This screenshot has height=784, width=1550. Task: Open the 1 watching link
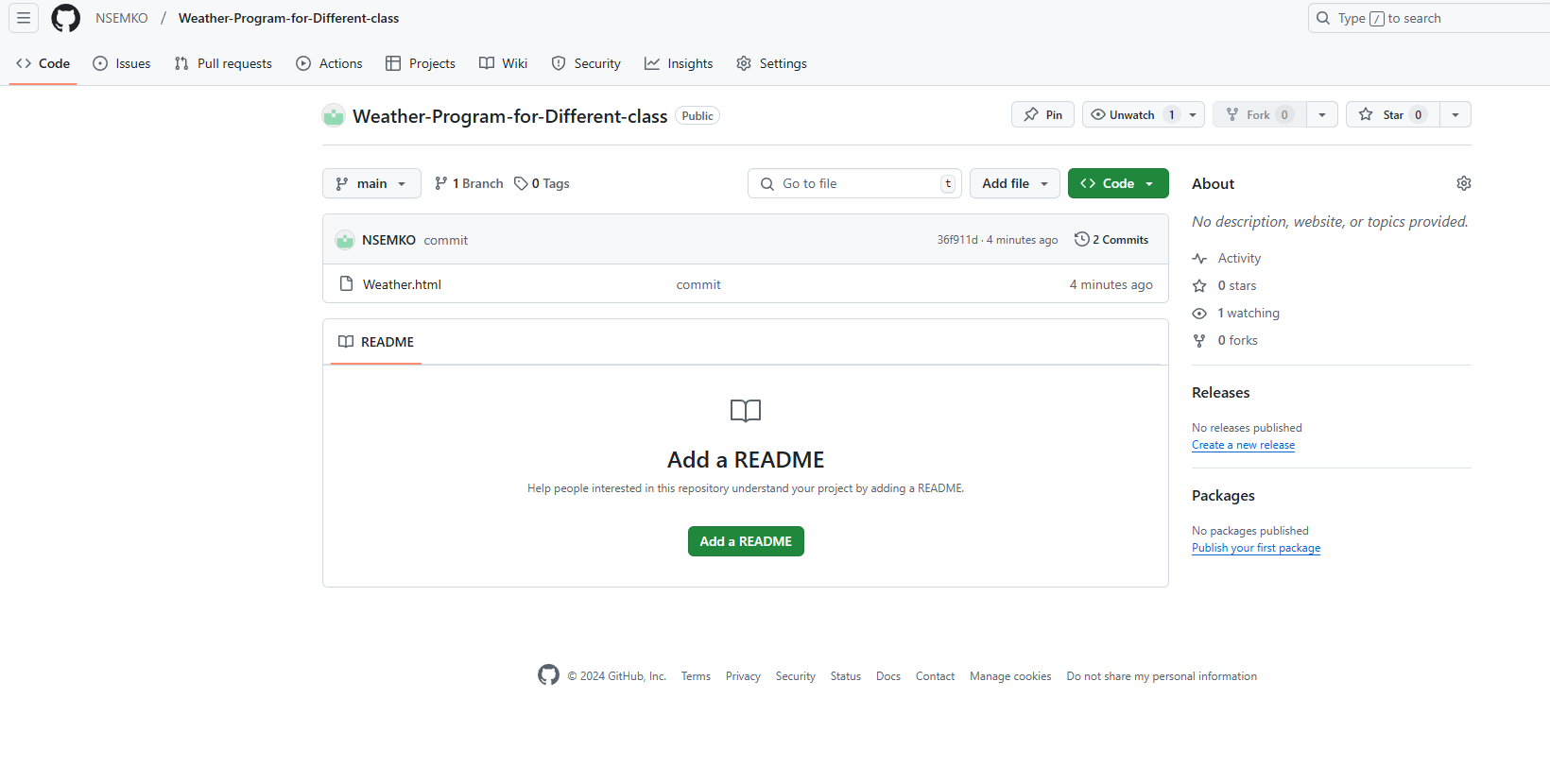(x=1236, y=313)
